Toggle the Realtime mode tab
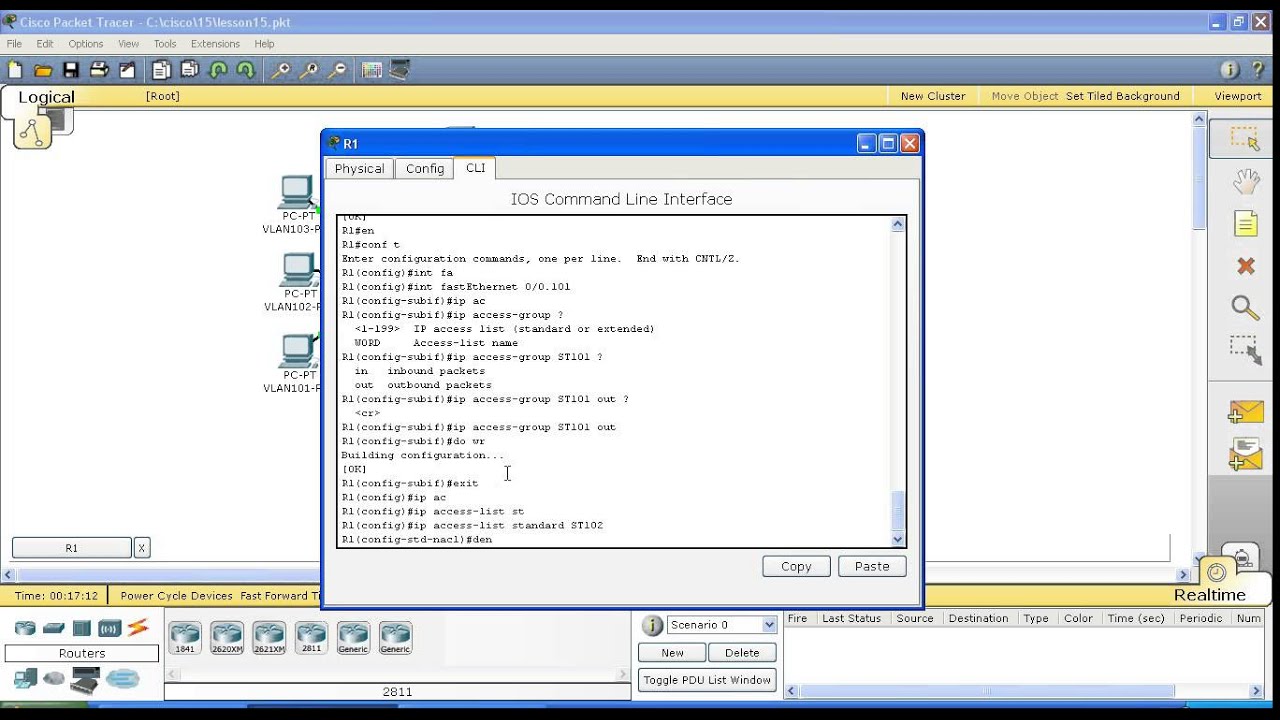Image resolution: width=1280 pixels, height=720 pixels. 1209,594
